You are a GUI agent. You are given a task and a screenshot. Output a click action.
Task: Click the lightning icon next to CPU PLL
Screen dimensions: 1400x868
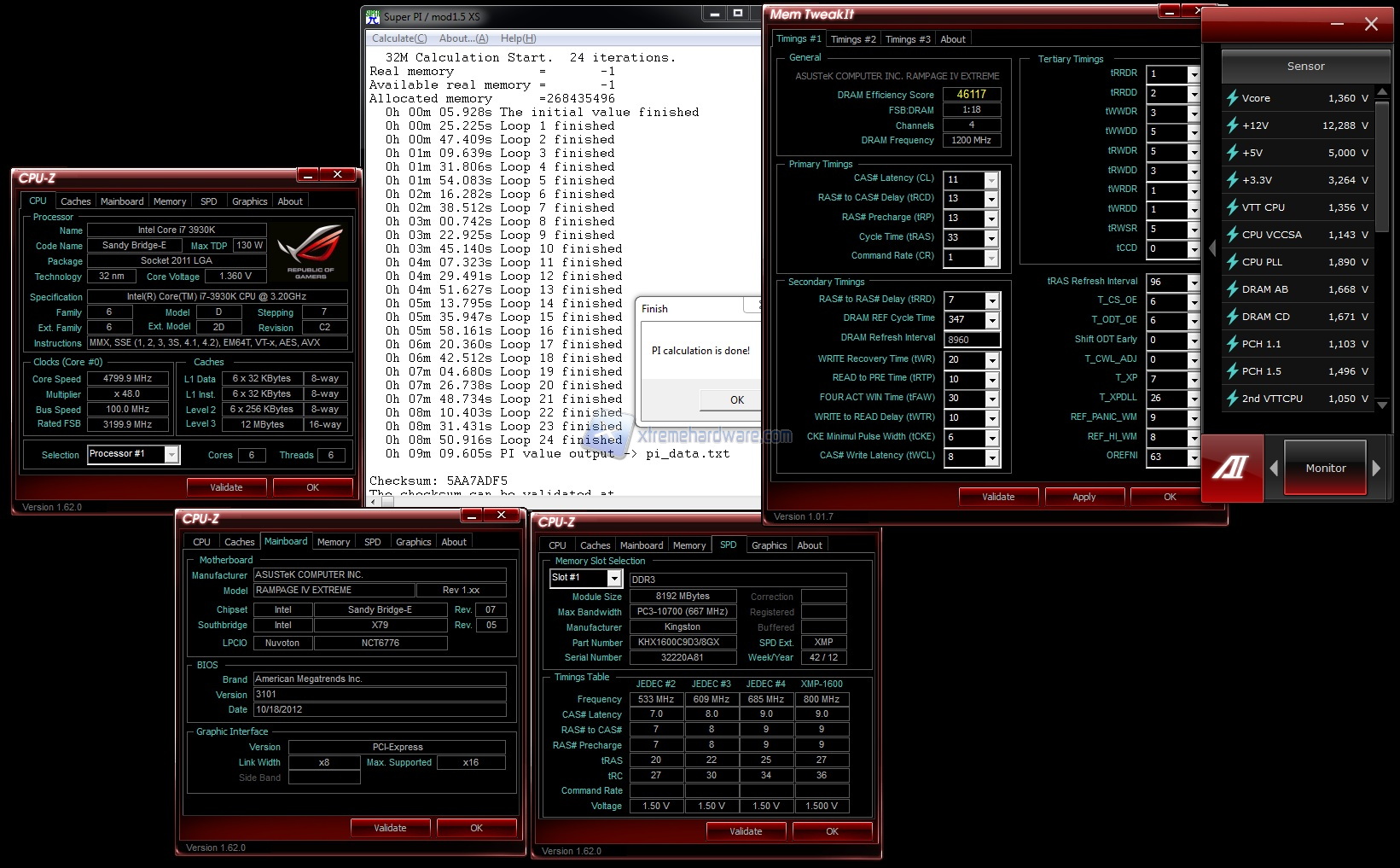1232,262
